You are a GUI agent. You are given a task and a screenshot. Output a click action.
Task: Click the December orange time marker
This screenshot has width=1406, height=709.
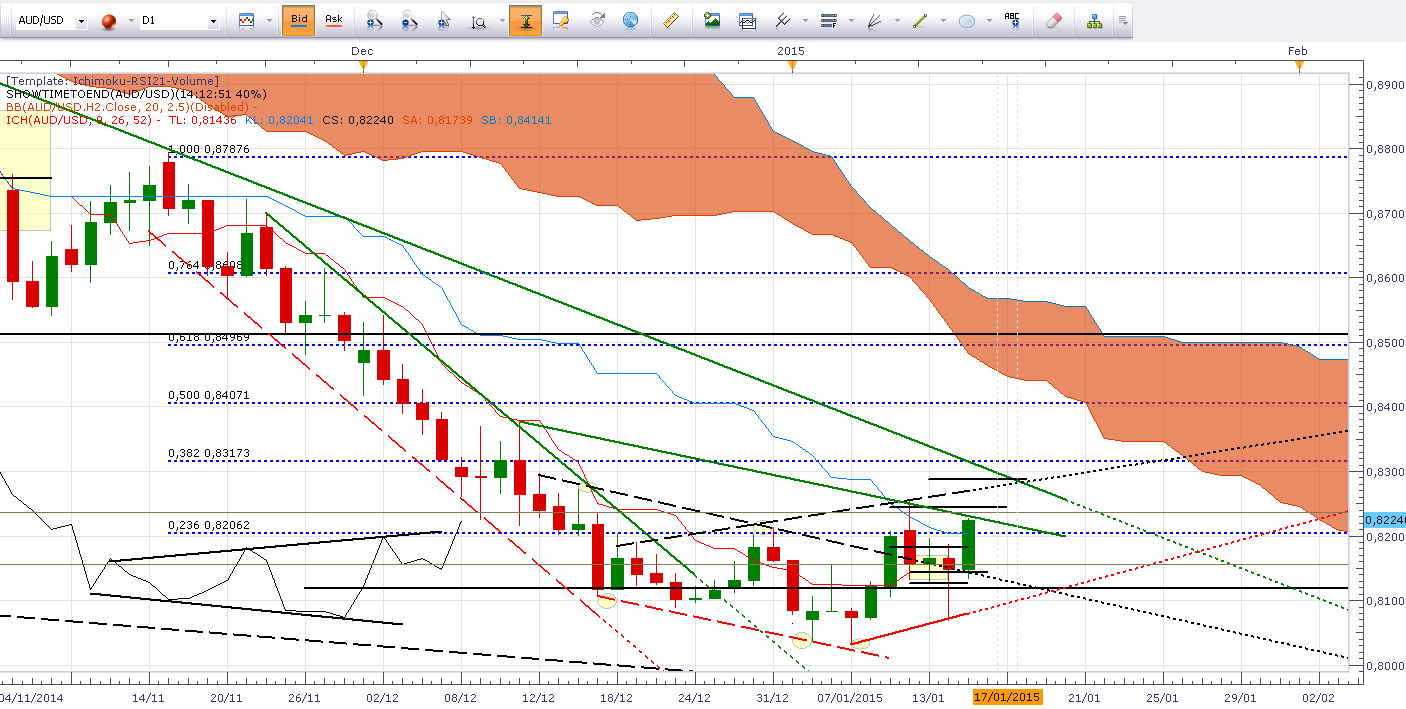(363, 65)
